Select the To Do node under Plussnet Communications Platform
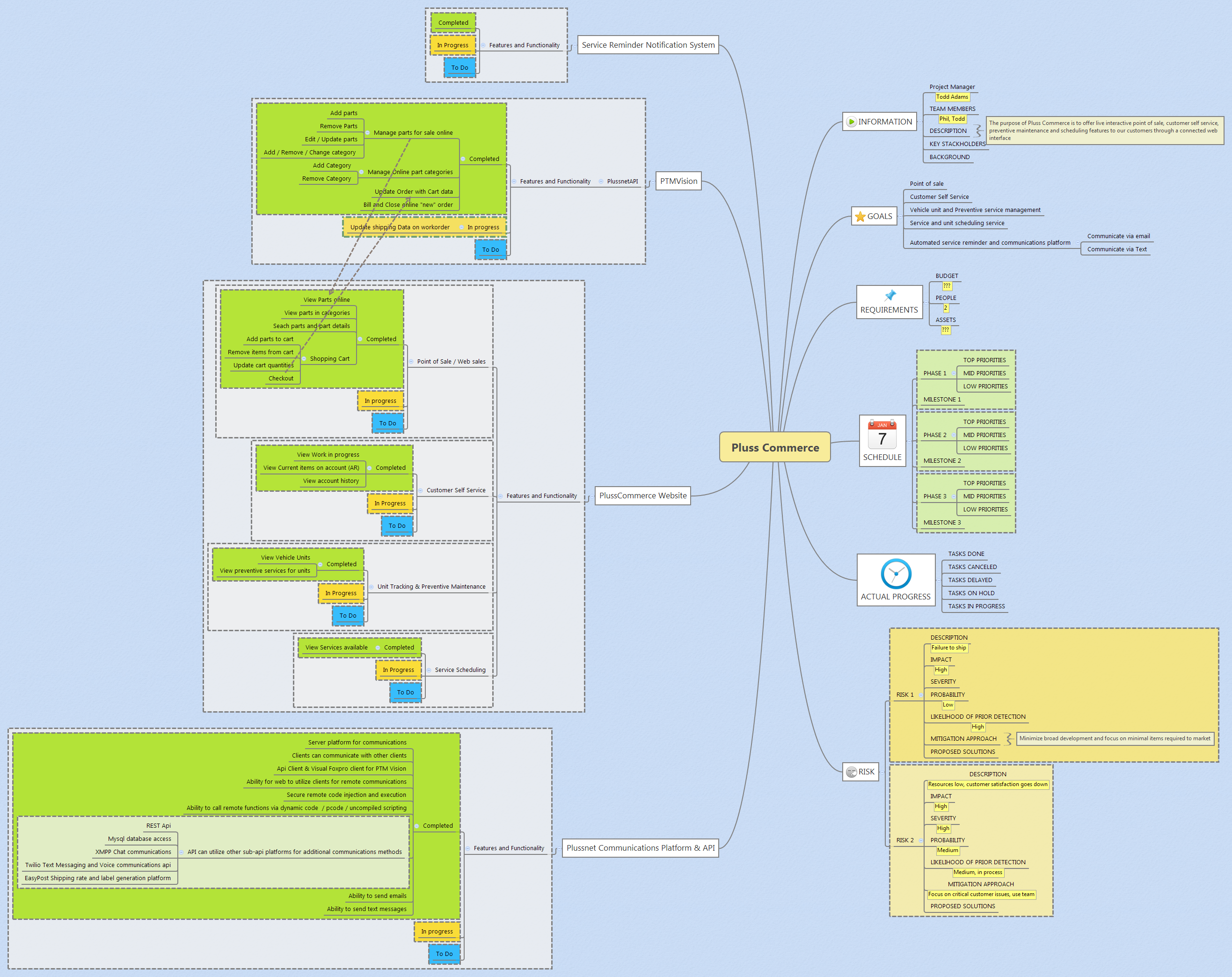The image size is (1232, 977). (445, 953)
